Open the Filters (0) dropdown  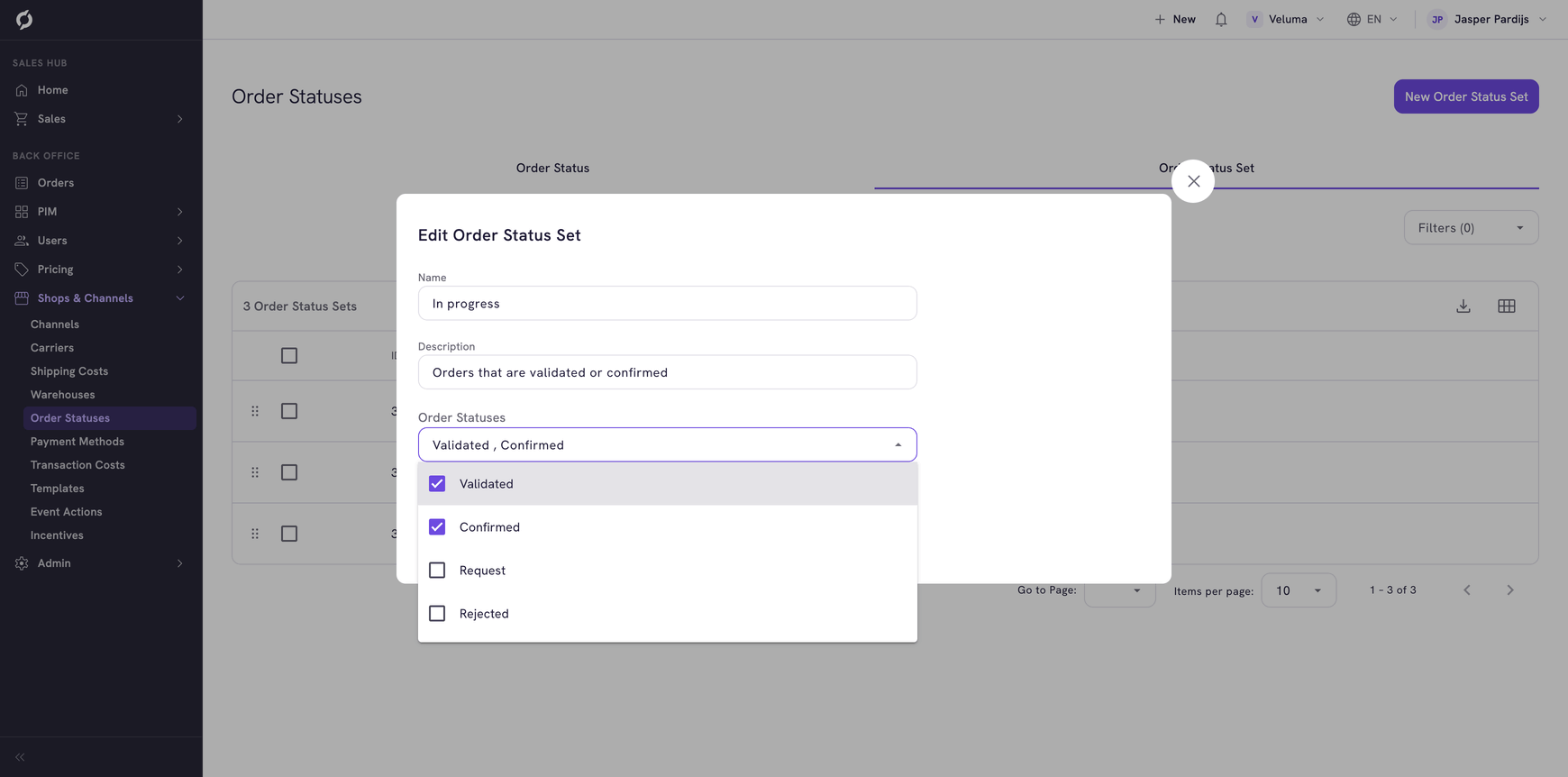1471,228
